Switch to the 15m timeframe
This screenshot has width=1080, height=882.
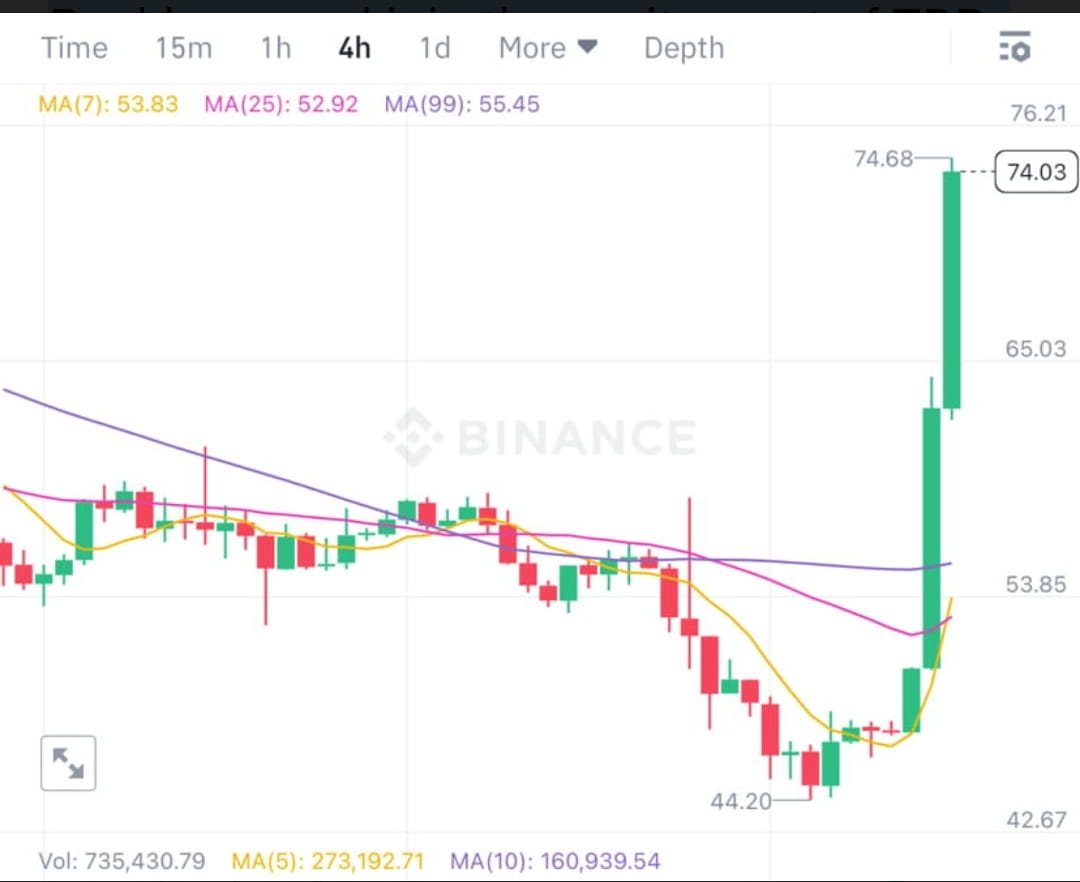click(x=183, y=47)
